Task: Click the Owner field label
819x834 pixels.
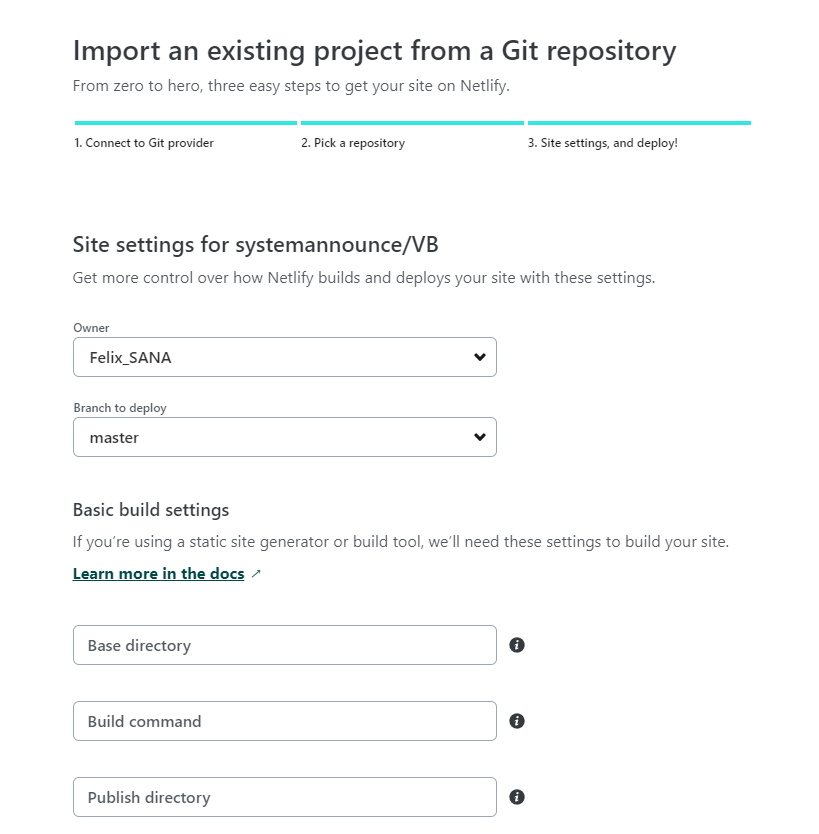Action: [91, 328]
